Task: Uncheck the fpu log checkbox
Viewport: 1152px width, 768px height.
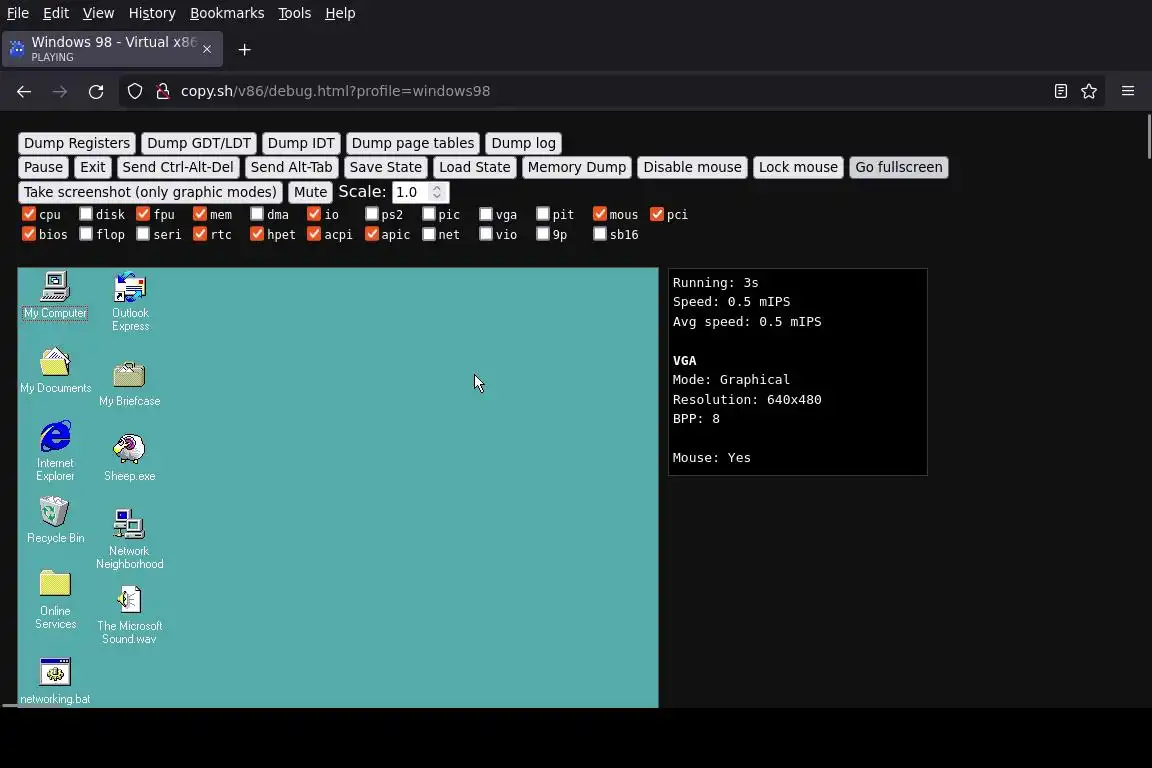Action: tap(143, 214)
